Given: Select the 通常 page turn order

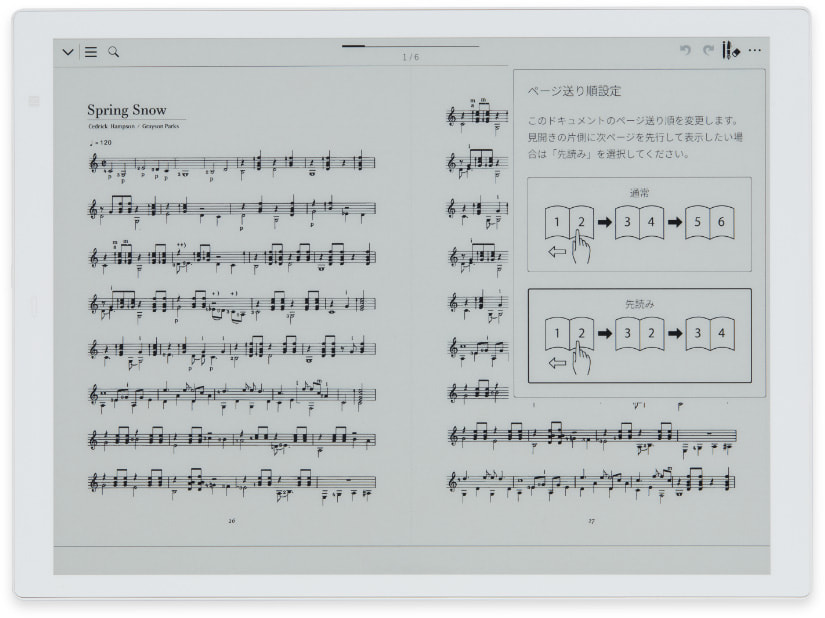Looking at the screenshot, I should click(x=639, y=225).
